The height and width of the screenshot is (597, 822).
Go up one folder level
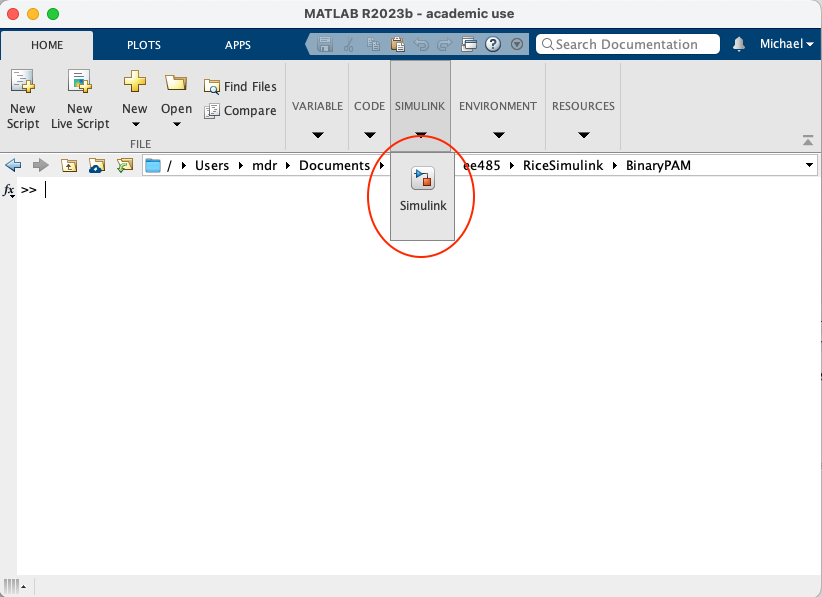pos(69,166)
